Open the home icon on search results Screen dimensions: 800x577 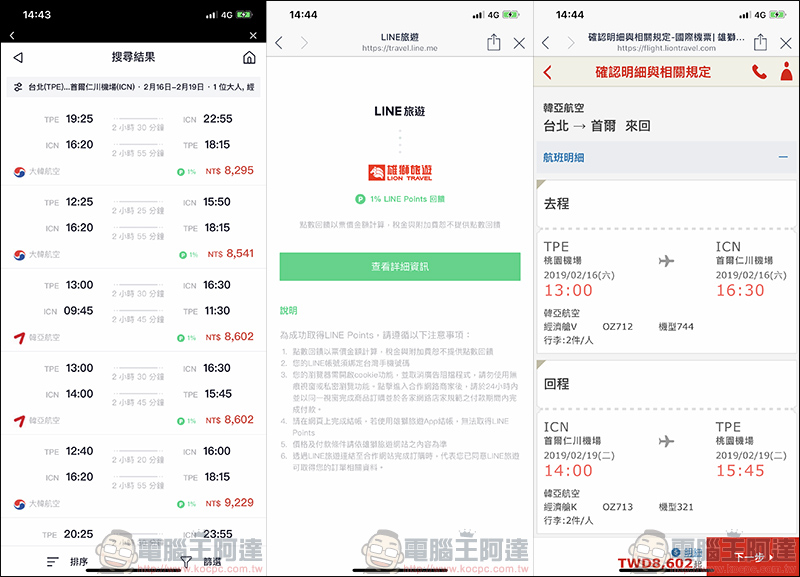pos(249,57)
